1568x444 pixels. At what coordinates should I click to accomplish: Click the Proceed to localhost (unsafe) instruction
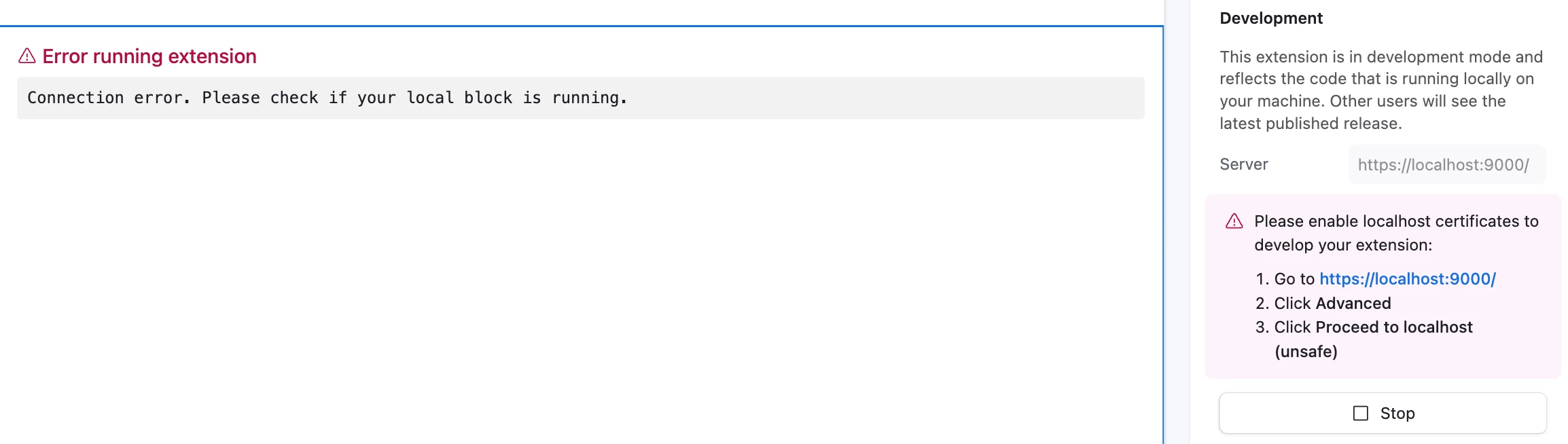[1373, 339]
